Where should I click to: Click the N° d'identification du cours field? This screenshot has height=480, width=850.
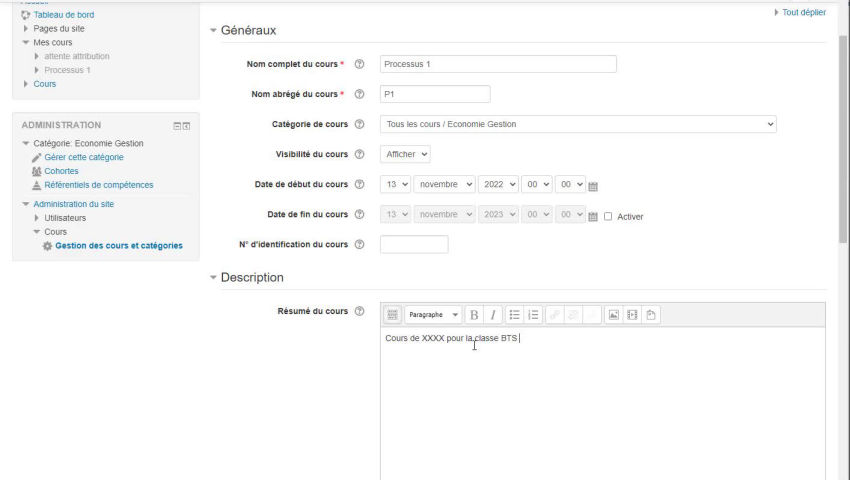[414, 244]
